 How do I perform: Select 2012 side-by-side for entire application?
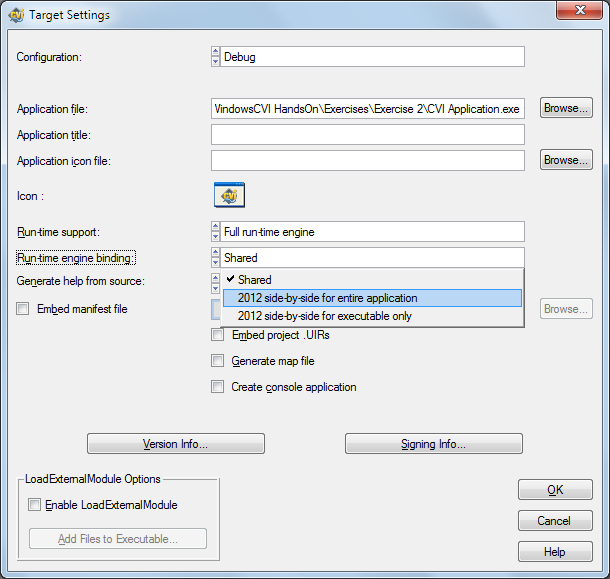point(372,298)
